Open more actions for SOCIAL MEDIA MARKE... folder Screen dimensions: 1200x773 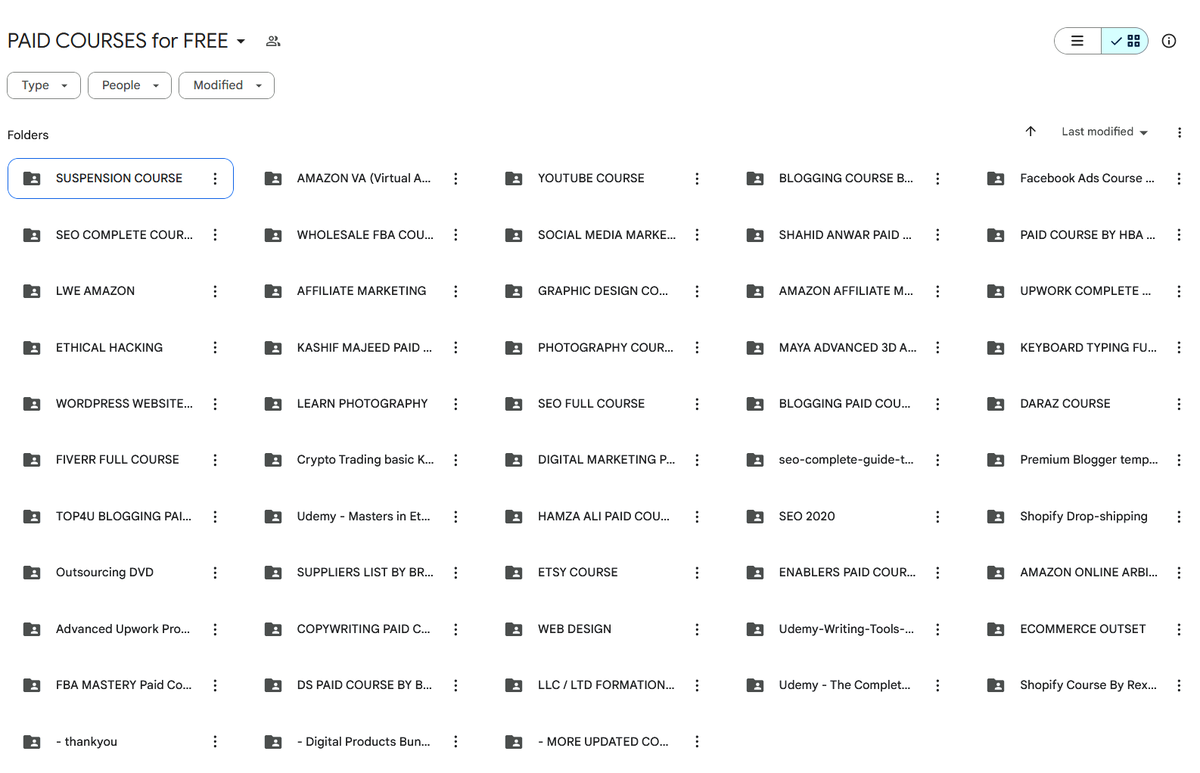[697, 235]
